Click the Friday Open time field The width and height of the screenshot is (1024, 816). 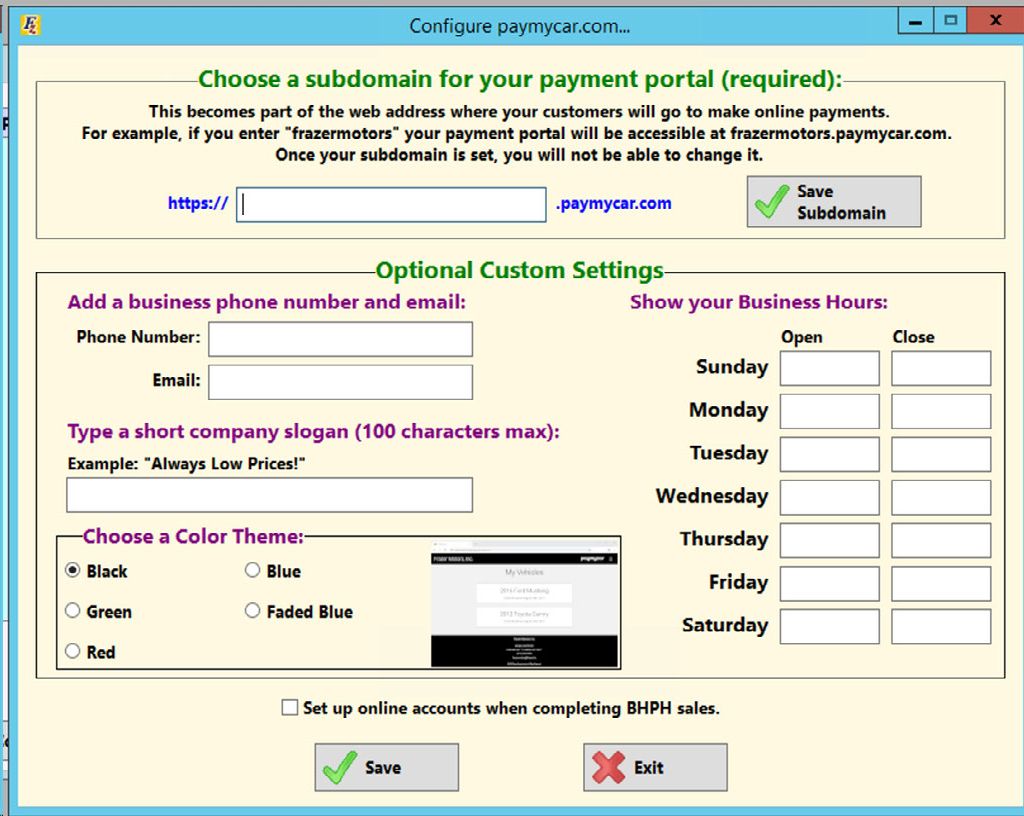[829, 584]
